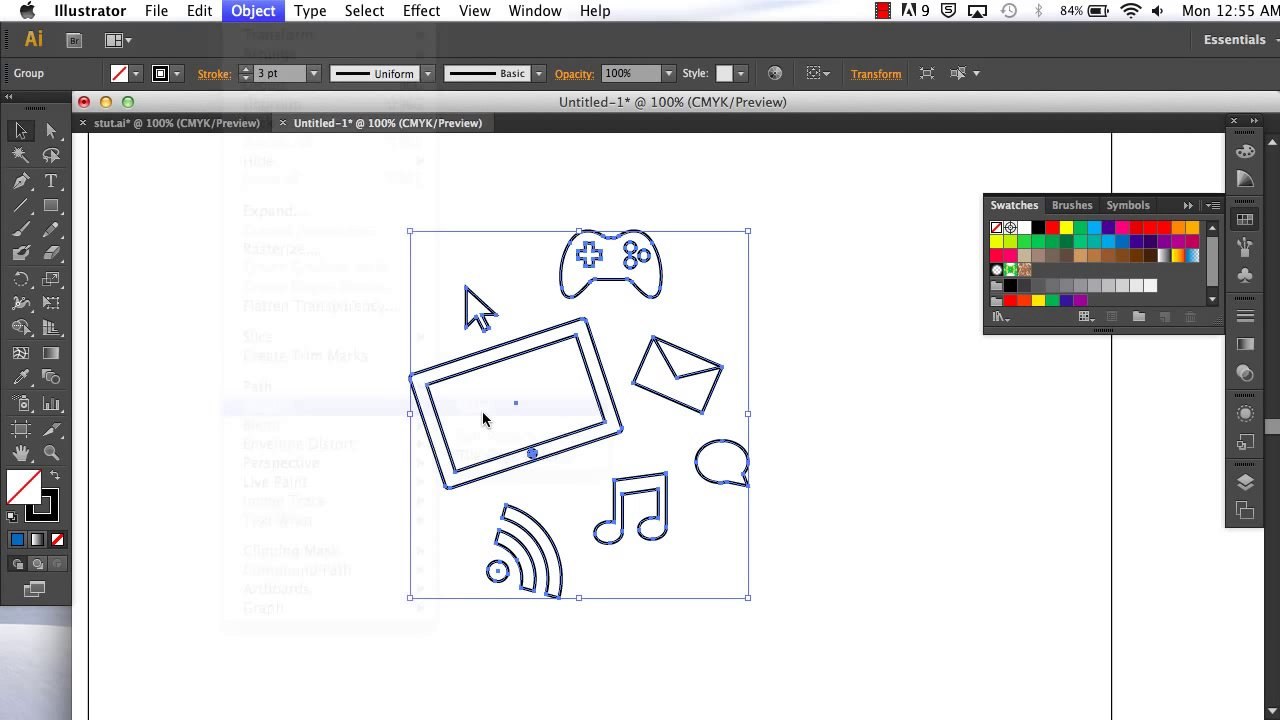Click the Transform link in control bar

876,73
